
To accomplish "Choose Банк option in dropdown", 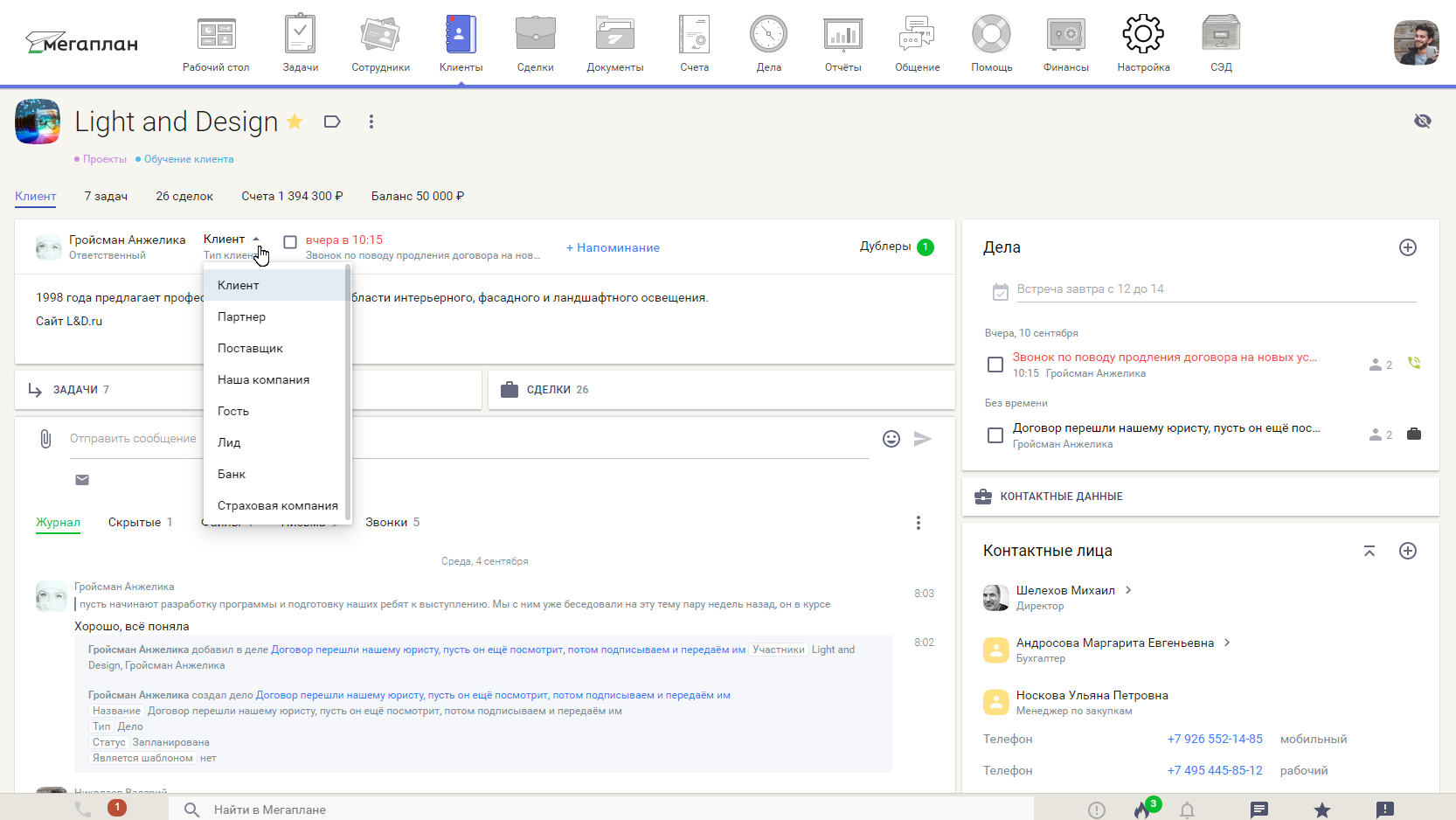I will tap(276, 474).
